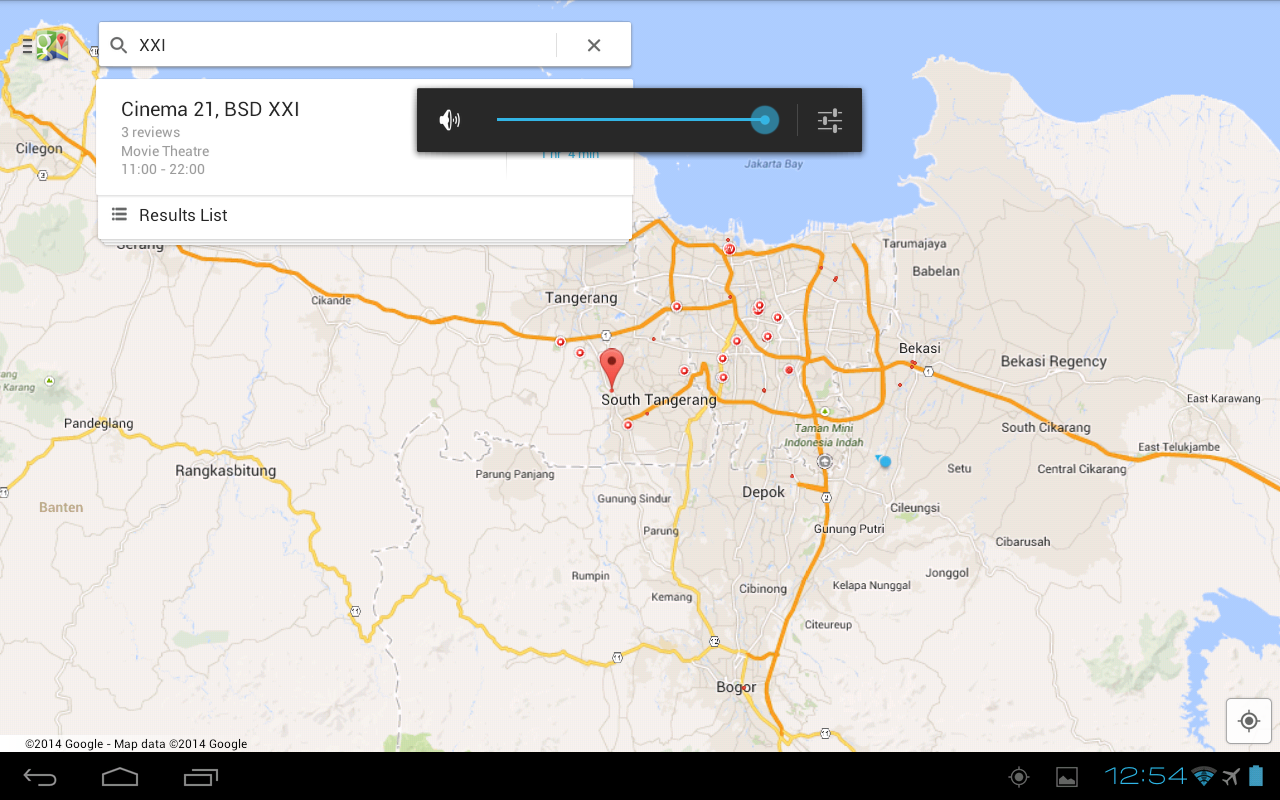Tap the Cileungsi label
Image resolution: width=1280 pixels, height=800 pixels.
pyautogui.click(x=915, y=508)
